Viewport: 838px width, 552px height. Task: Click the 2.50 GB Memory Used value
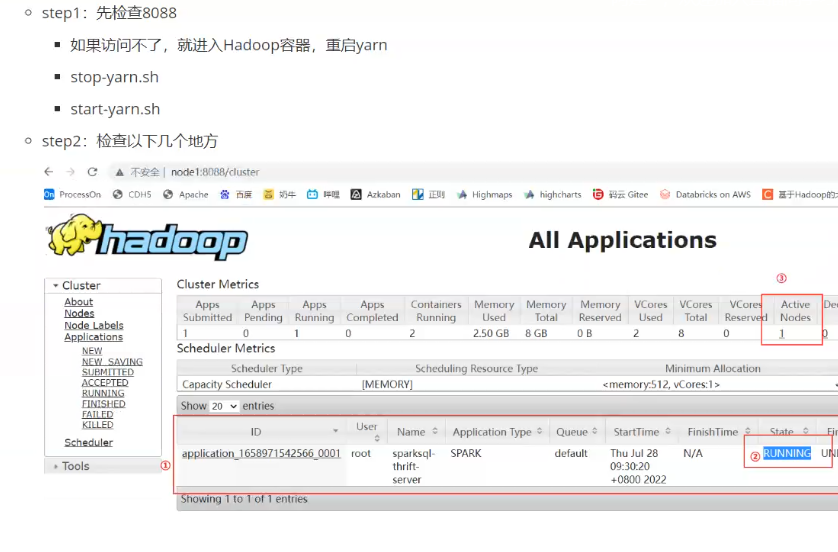click(491, 333)
